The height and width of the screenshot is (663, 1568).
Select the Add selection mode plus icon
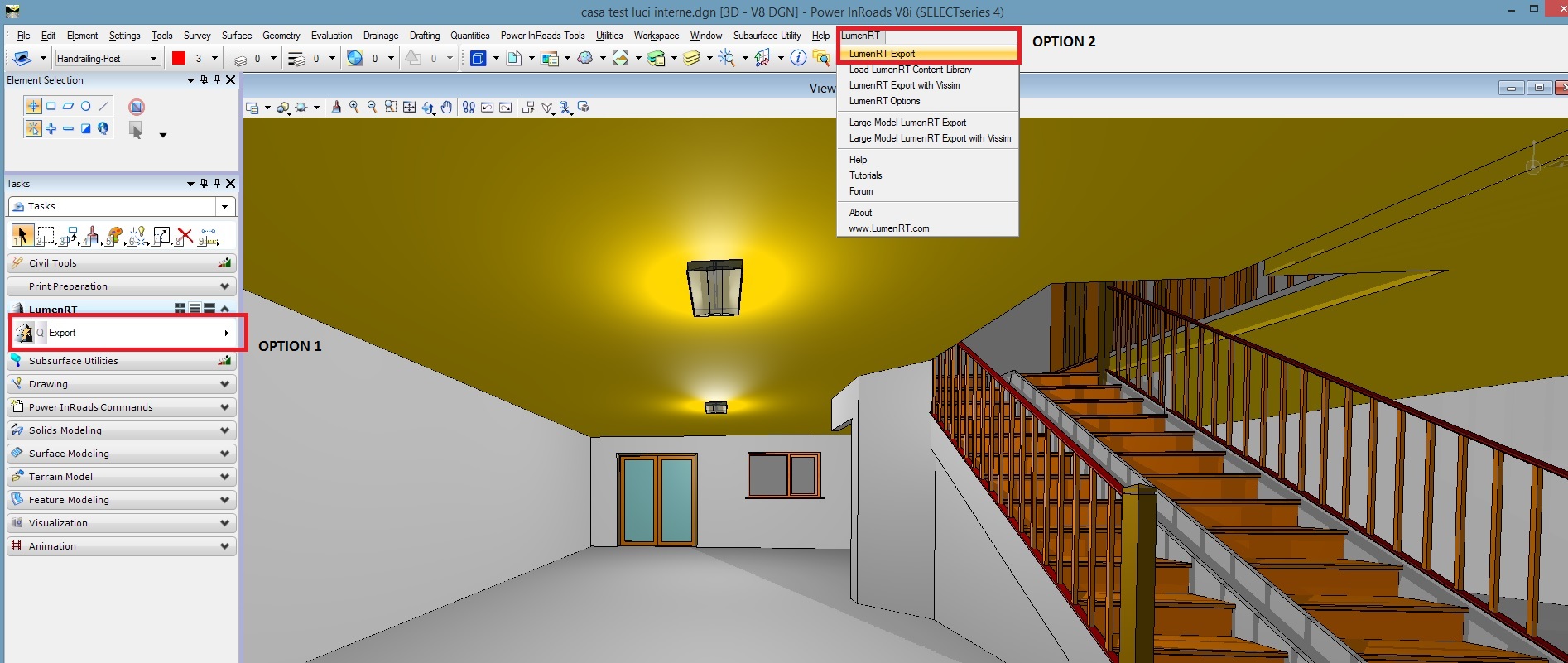coord(51,128)
